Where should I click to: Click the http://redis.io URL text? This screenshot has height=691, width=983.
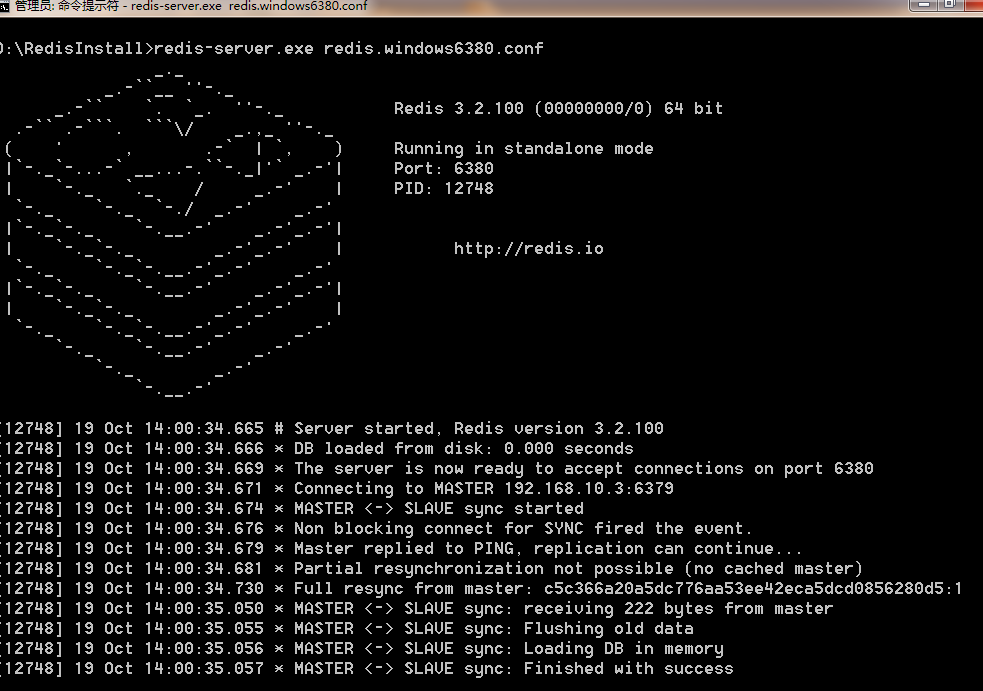(528, 249)
